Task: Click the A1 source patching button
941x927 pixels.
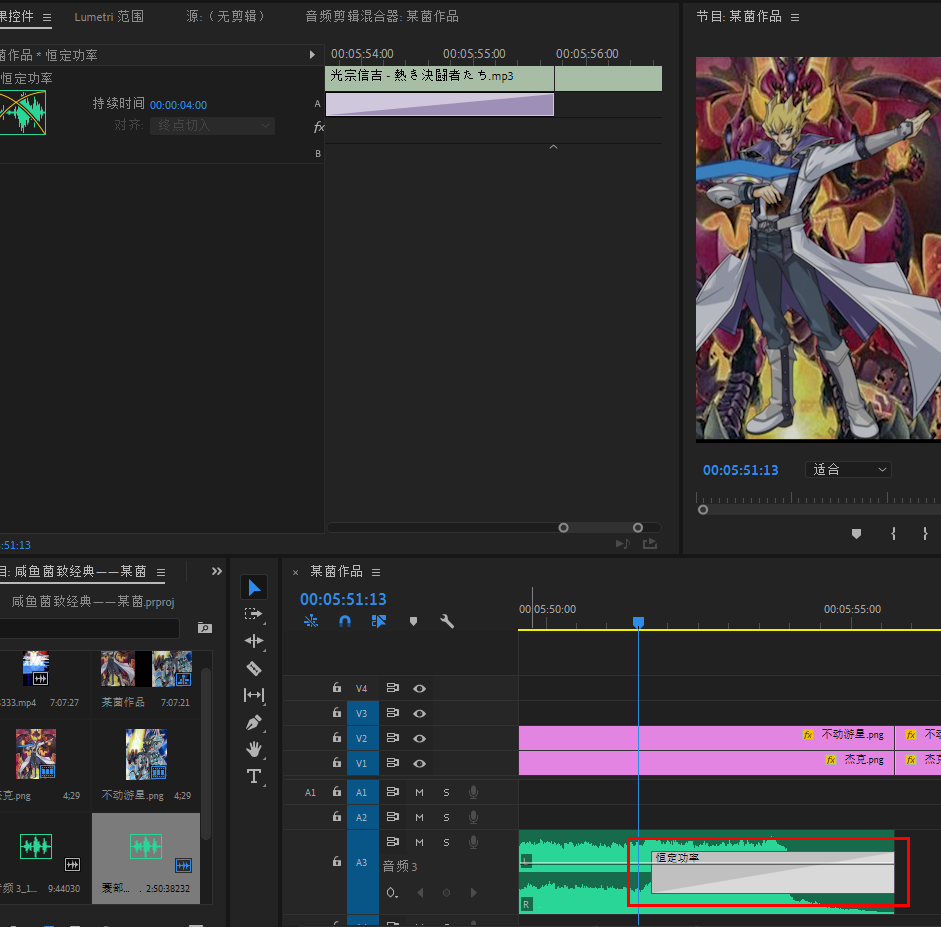Action: [310, 793]
